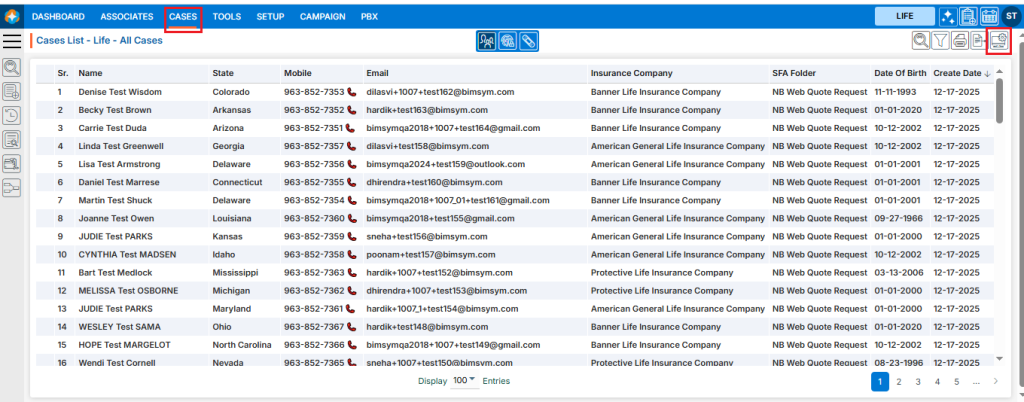Image resolution: width=1024 pixels, height=402 pixels.
Task: Open the CAMPAIGN menu
Action: pos(322,17)
